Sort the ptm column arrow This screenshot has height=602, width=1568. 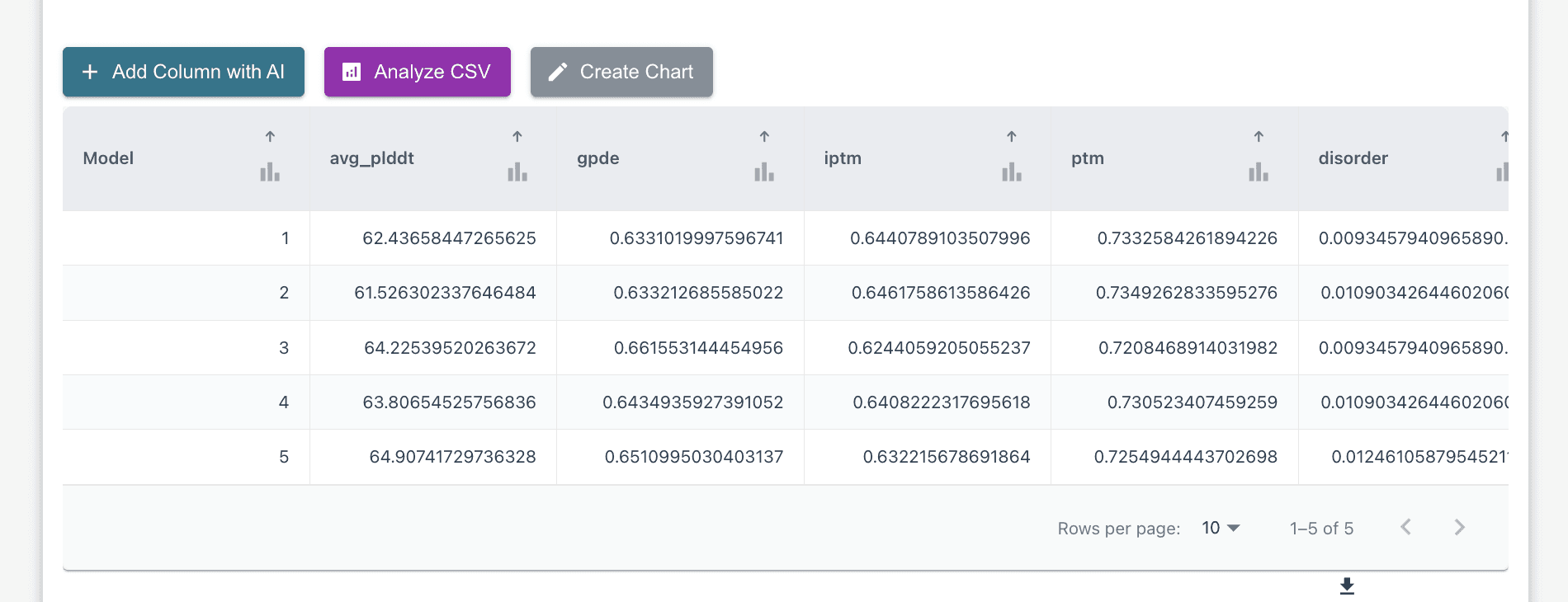(x=1259, y=137)
